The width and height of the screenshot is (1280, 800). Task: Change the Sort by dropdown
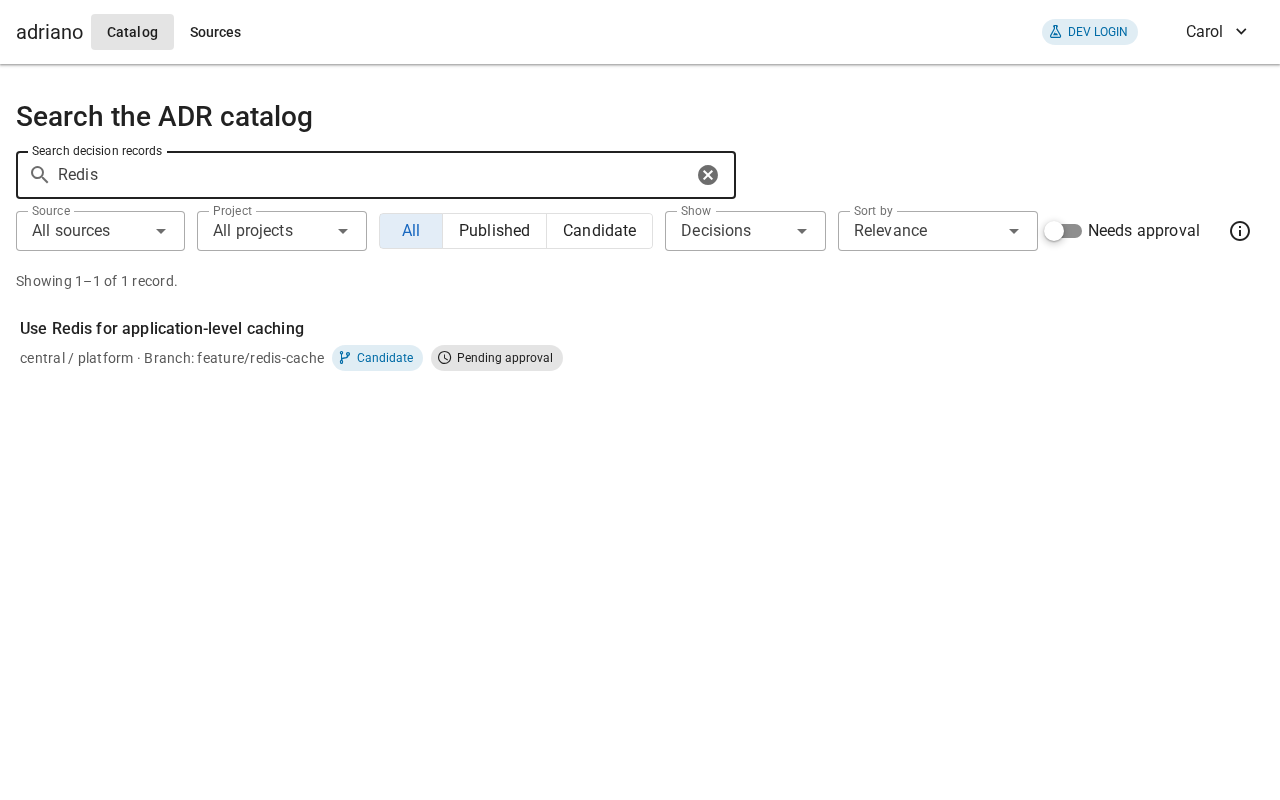938,231
